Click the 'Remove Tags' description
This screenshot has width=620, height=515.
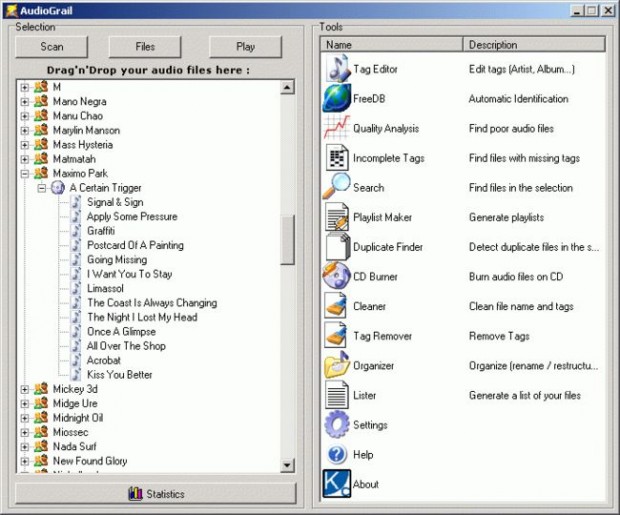coord(499,336)
